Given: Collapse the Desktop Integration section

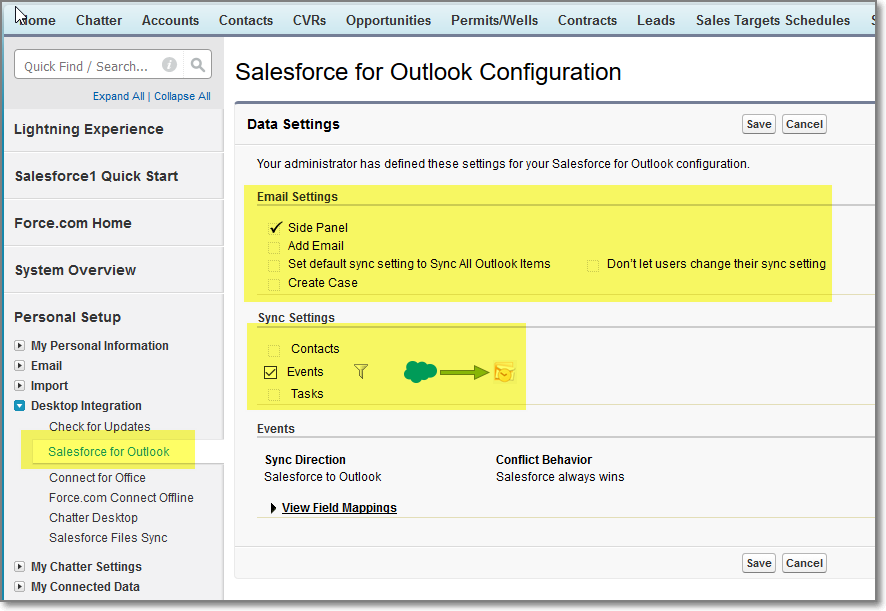Looking at the screenshot, I should point(20,405).
